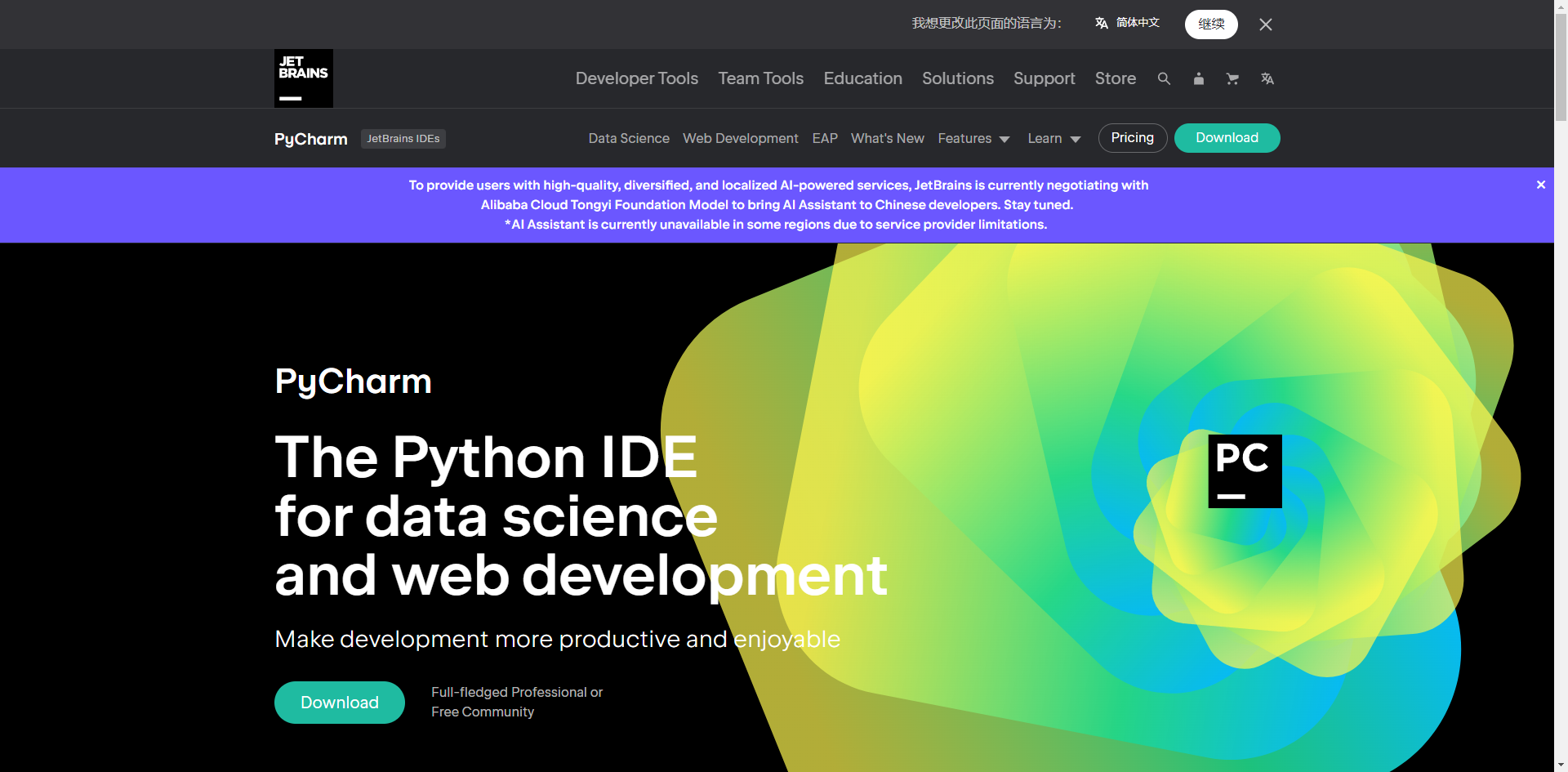This screenshot has width=1568, height=772.
Task: Click 'Full-fledged Professional or Free Community' text
Action: point(517,702)
